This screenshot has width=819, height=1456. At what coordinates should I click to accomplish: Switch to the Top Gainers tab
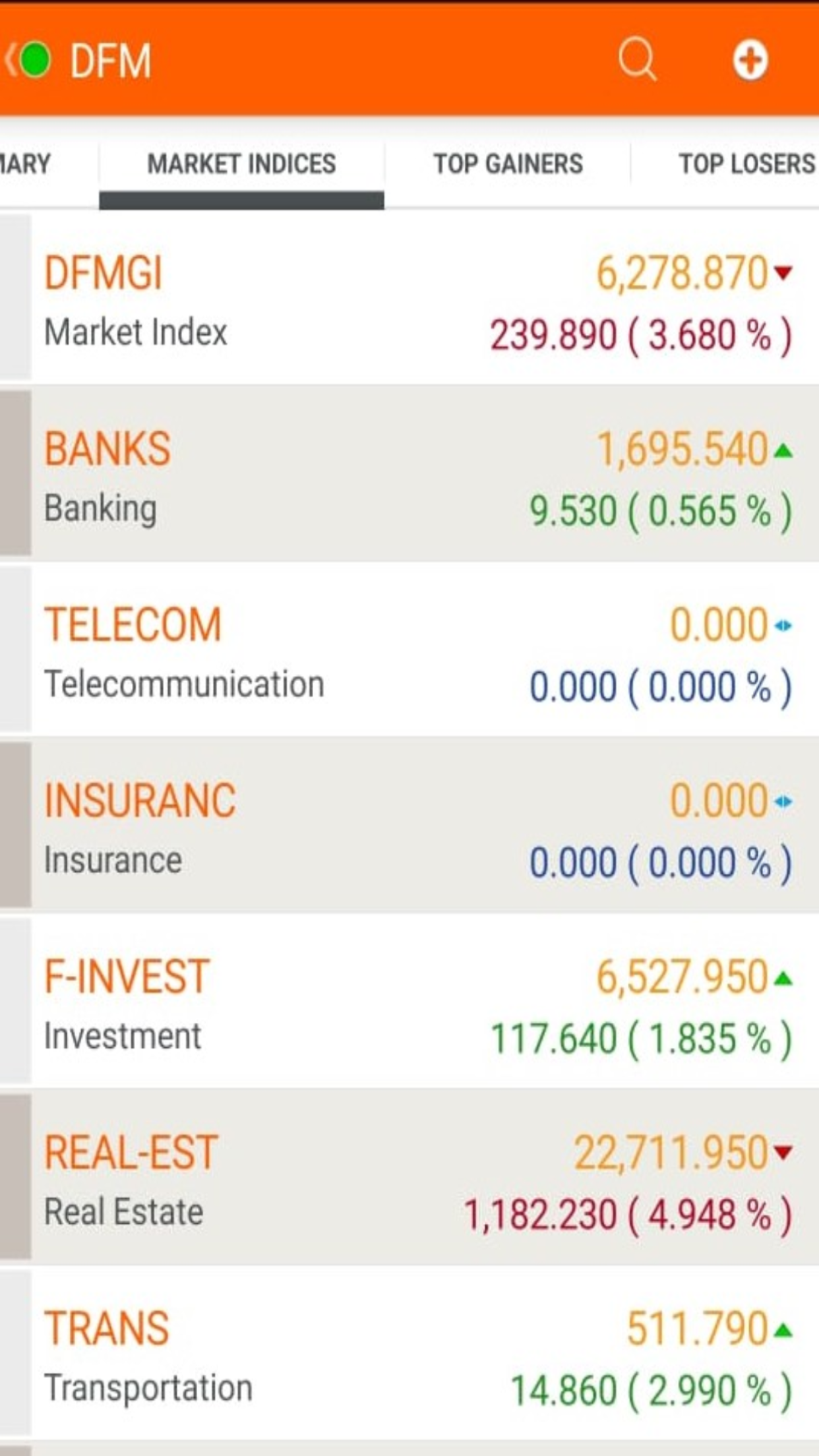[x=508, y=164]
